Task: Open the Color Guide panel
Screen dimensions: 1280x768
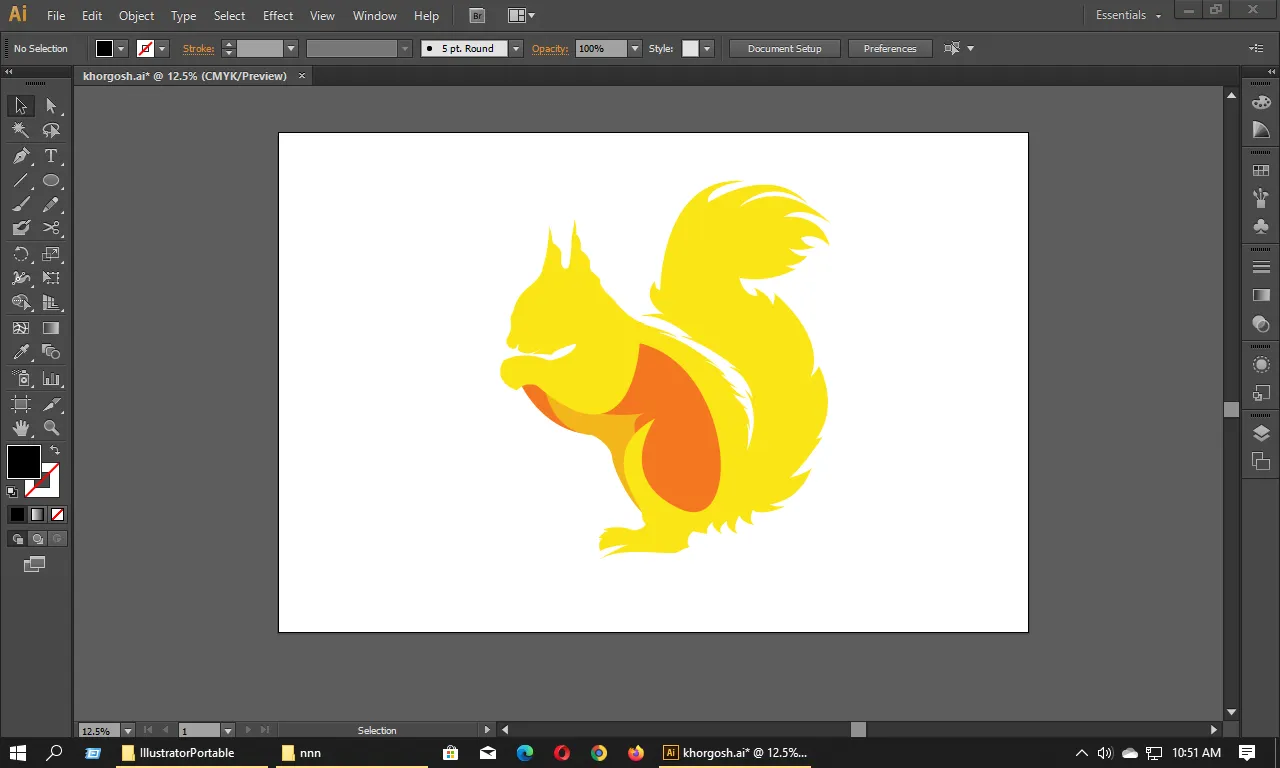Action: 1261,130
